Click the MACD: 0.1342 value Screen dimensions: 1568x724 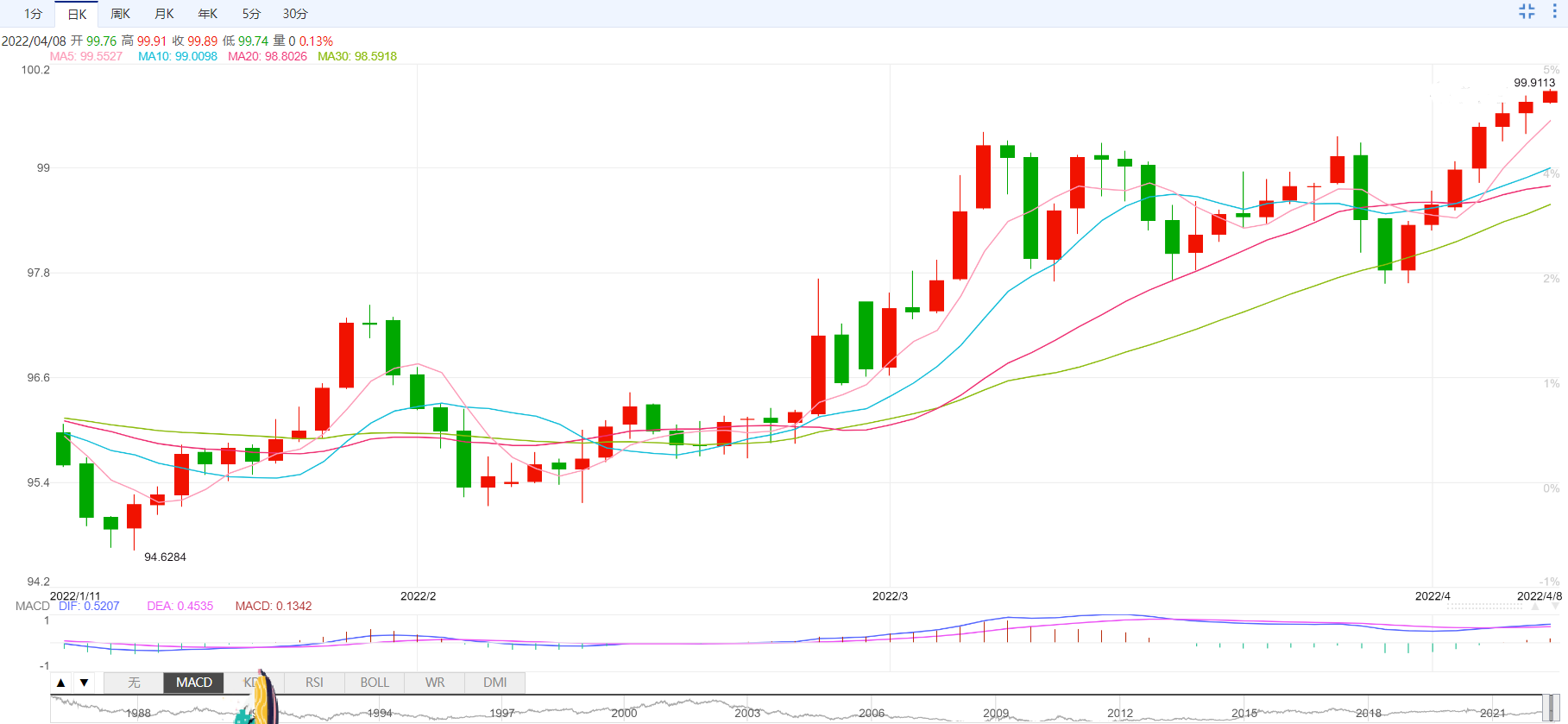point(274,606)
